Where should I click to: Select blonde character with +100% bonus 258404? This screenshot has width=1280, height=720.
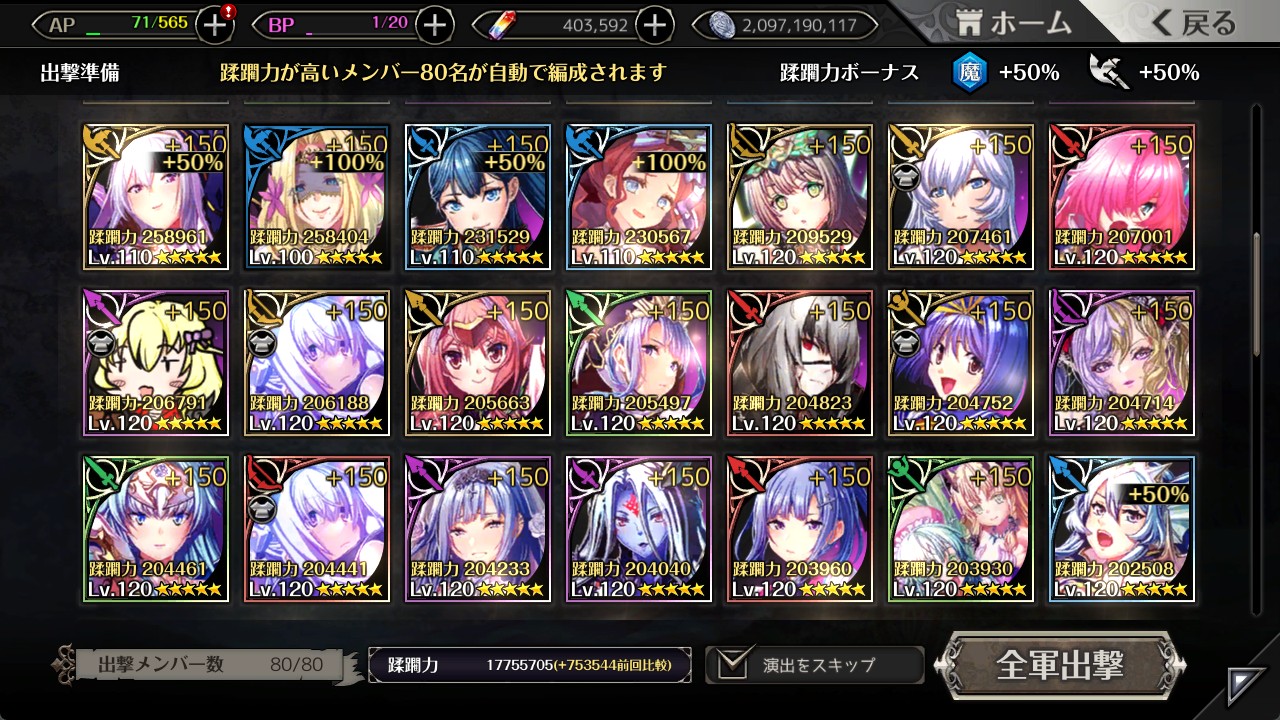click(x=317, y=197)
